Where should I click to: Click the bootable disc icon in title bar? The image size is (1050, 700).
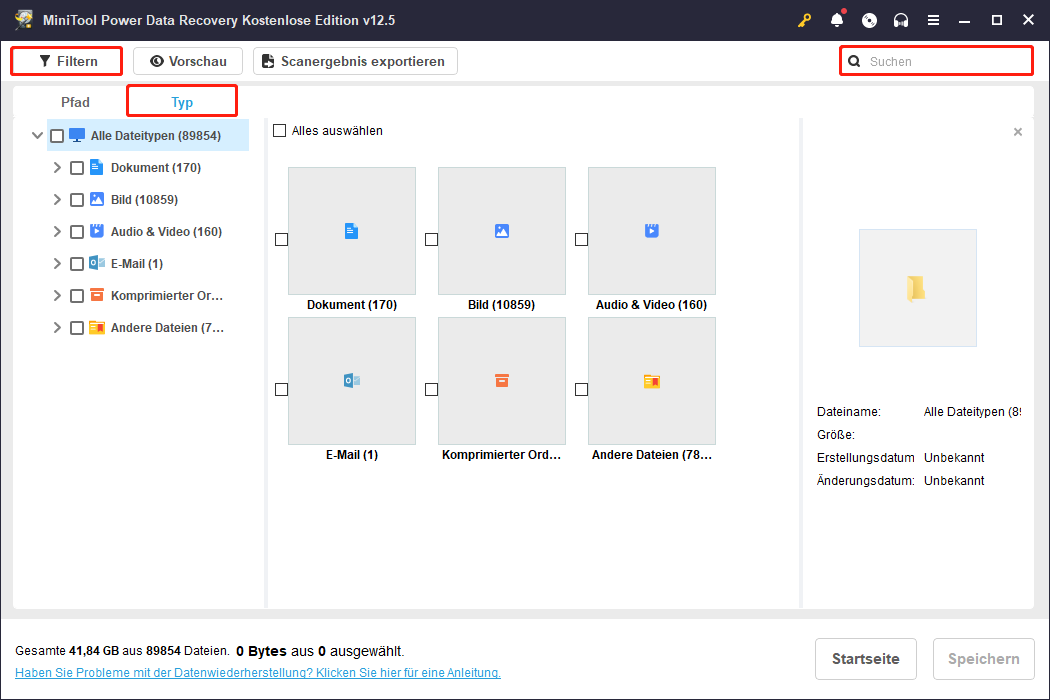(869, 21)
